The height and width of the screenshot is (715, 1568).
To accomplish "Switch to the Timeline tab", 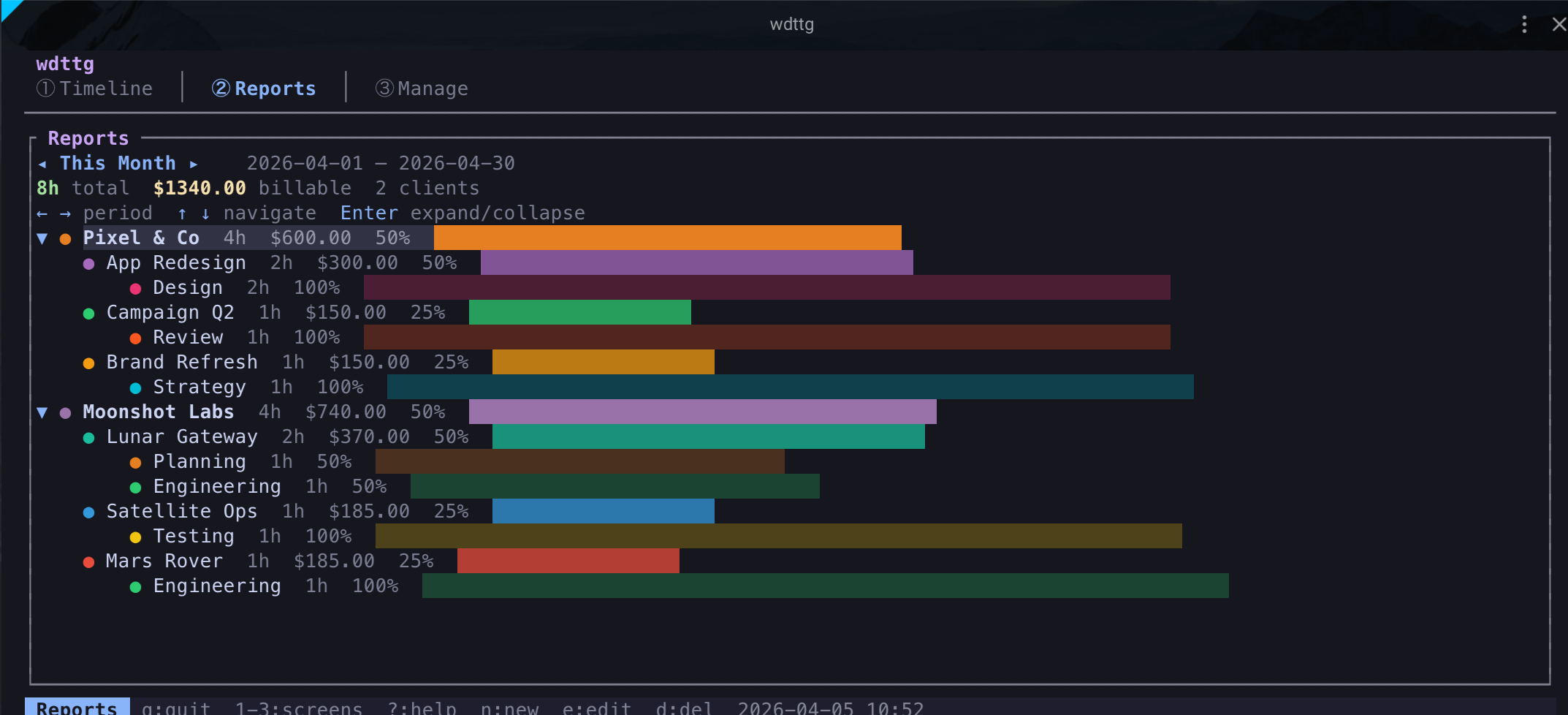I will coord(95,88).
